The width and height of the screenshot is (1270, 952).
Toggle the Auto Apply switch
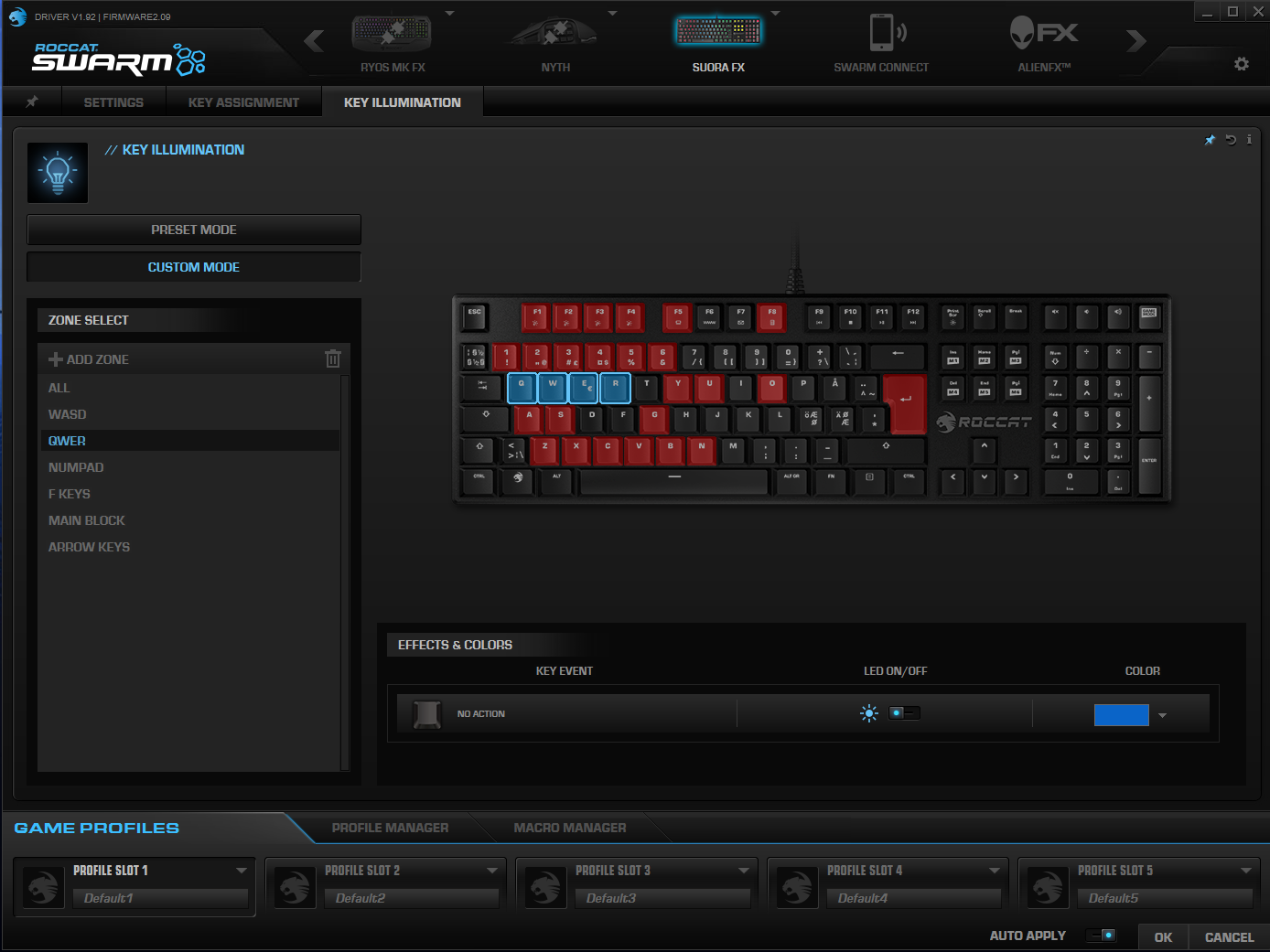point(1102,936)
